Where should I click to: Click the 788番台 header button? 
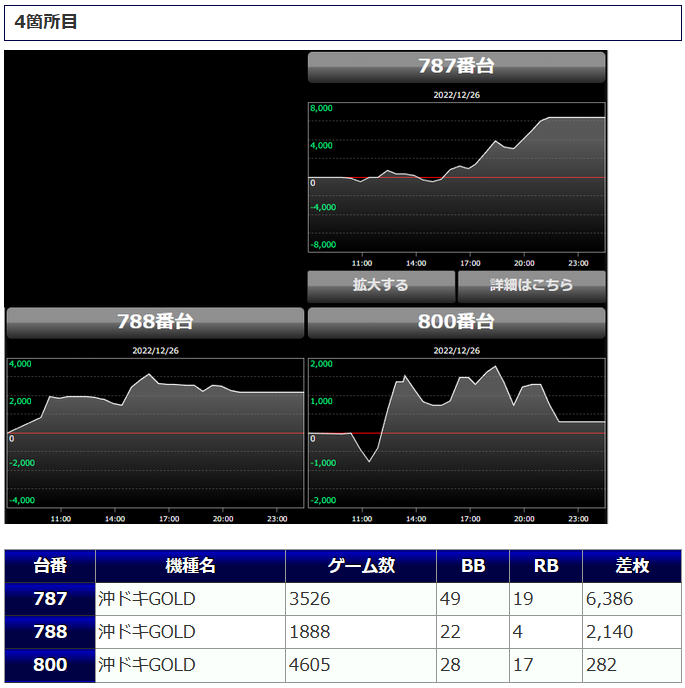point(155,322)
